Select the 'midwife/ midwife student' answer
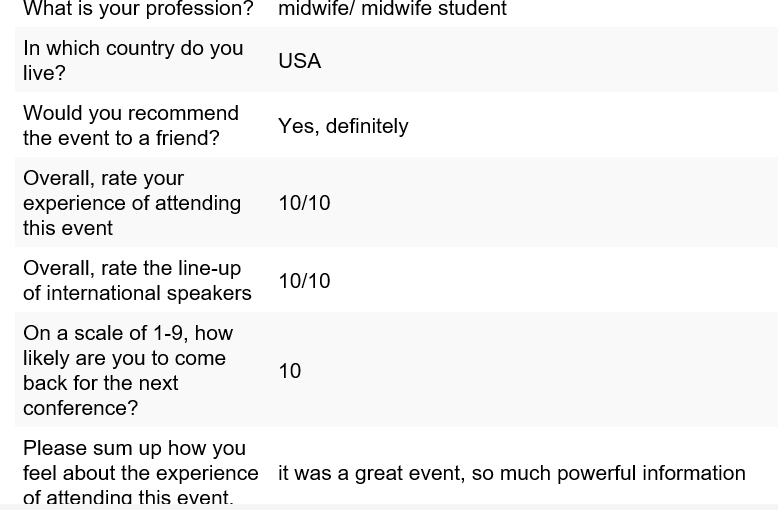Viewport: 778px width, 510px height. [392, 8]
